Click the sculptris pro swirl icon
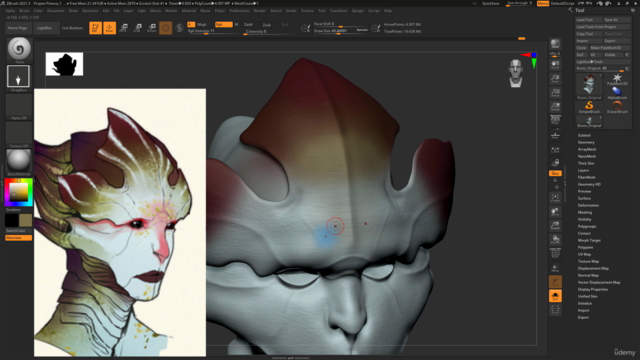Viewport: 640px width, 360px height. 179,28
